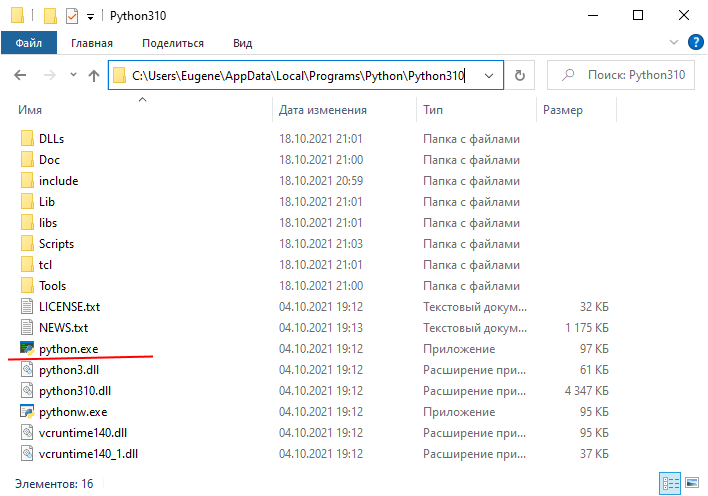
Task: Select the DLLs folder icon
Action: click(x=27, y=138)
